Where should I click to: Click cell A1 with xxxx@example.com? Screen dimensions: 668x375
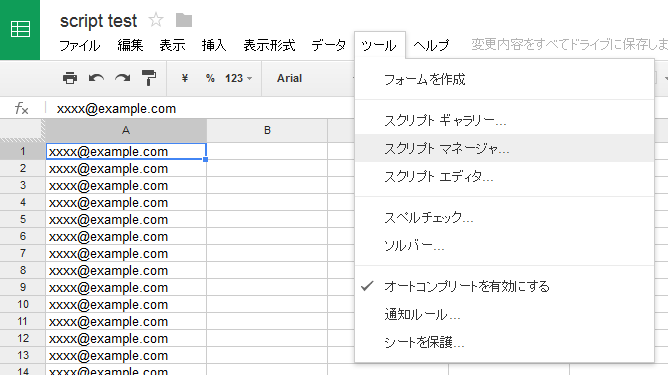(126, 151)
